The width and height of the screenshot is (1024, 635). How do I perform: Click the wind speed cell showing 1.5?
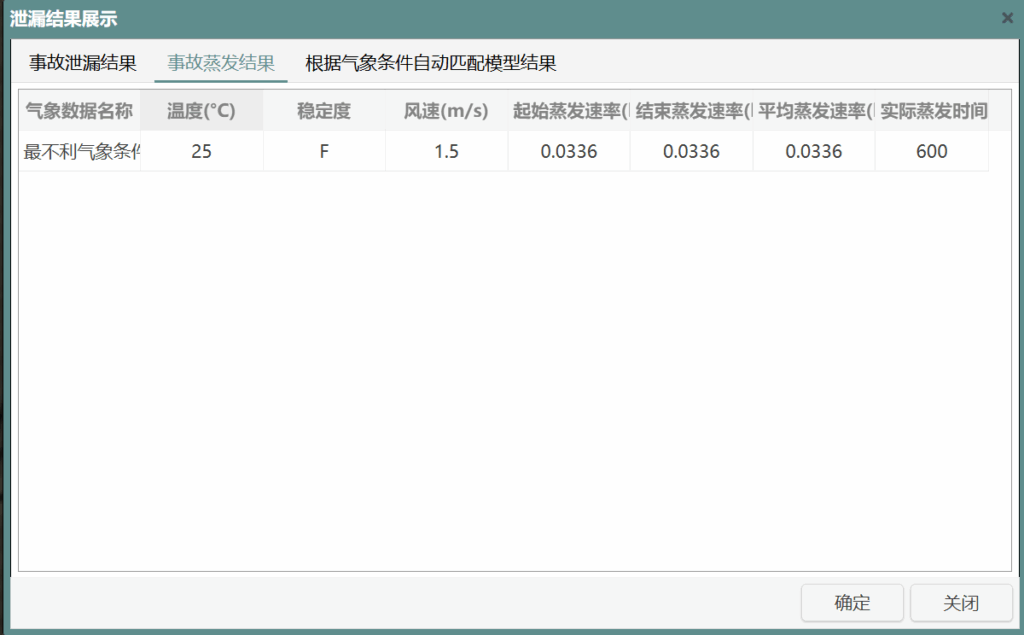(446, 152)
